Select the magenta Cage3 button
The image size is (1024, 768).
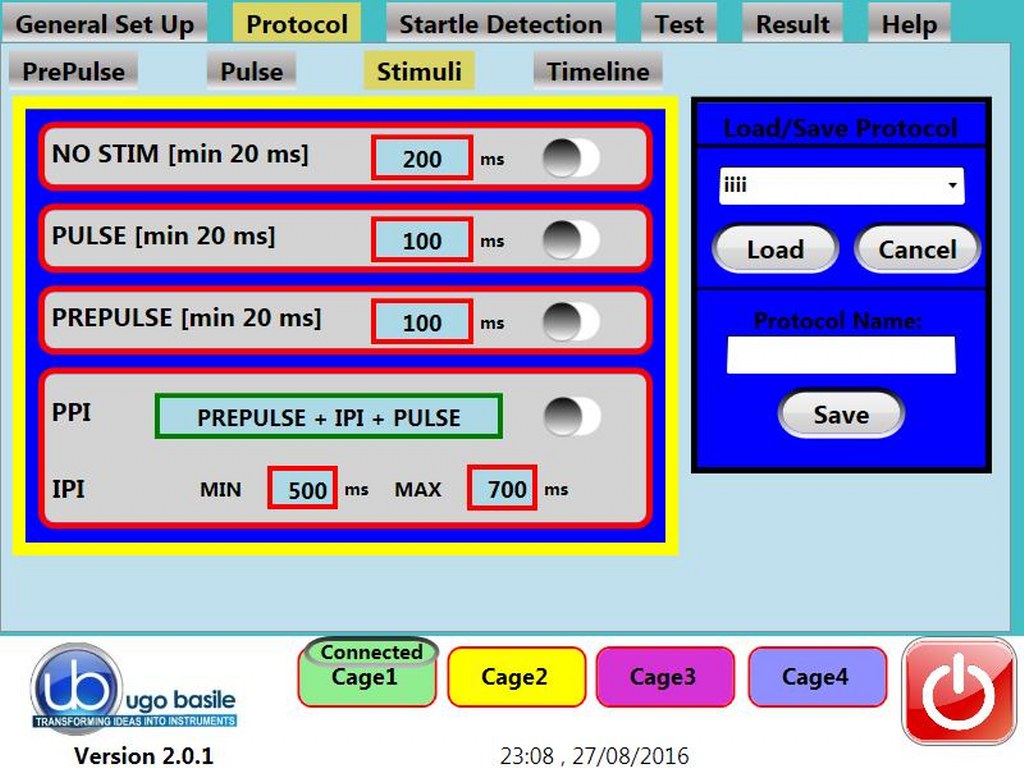664,677
